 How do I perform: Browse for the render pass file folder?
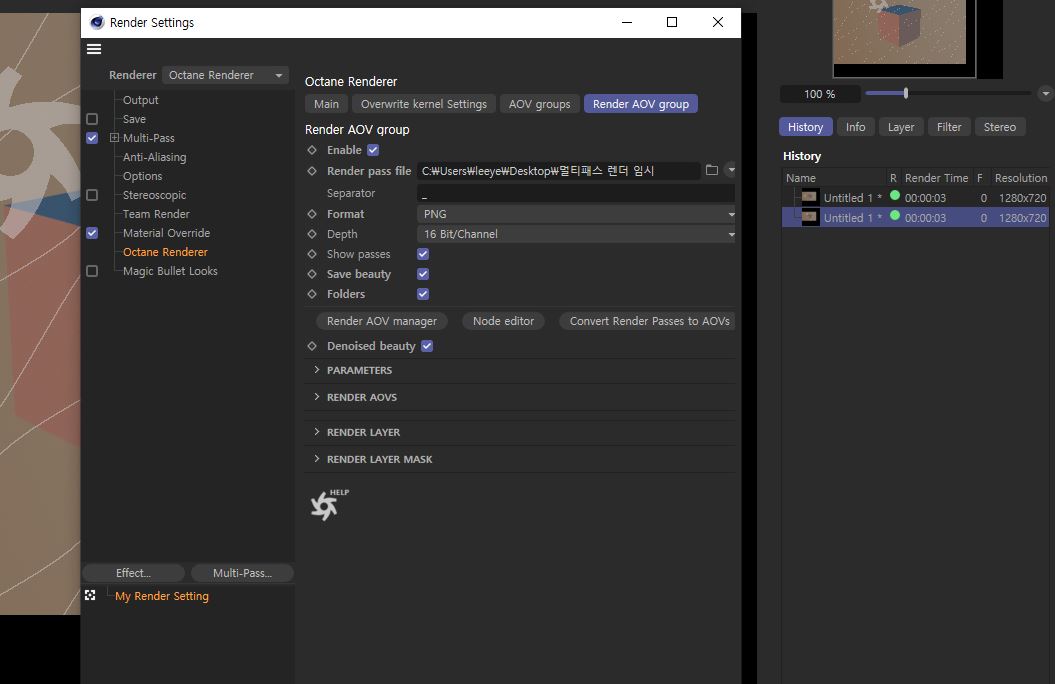[x=712, y=170]
